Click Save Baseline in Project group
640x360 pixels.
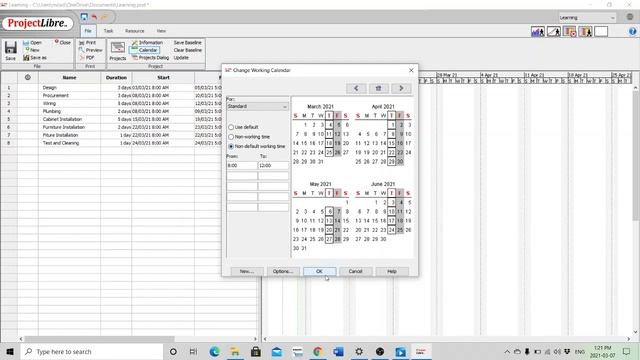pos(187,42)
